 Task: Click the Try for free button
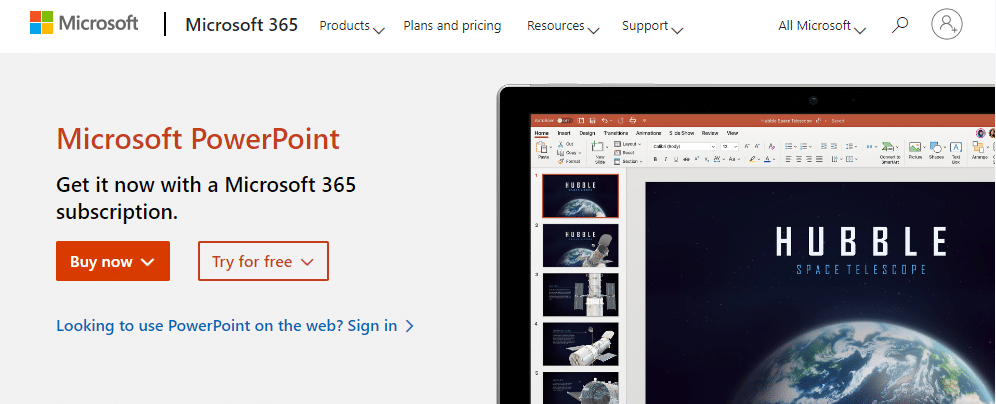coord(263,262)
